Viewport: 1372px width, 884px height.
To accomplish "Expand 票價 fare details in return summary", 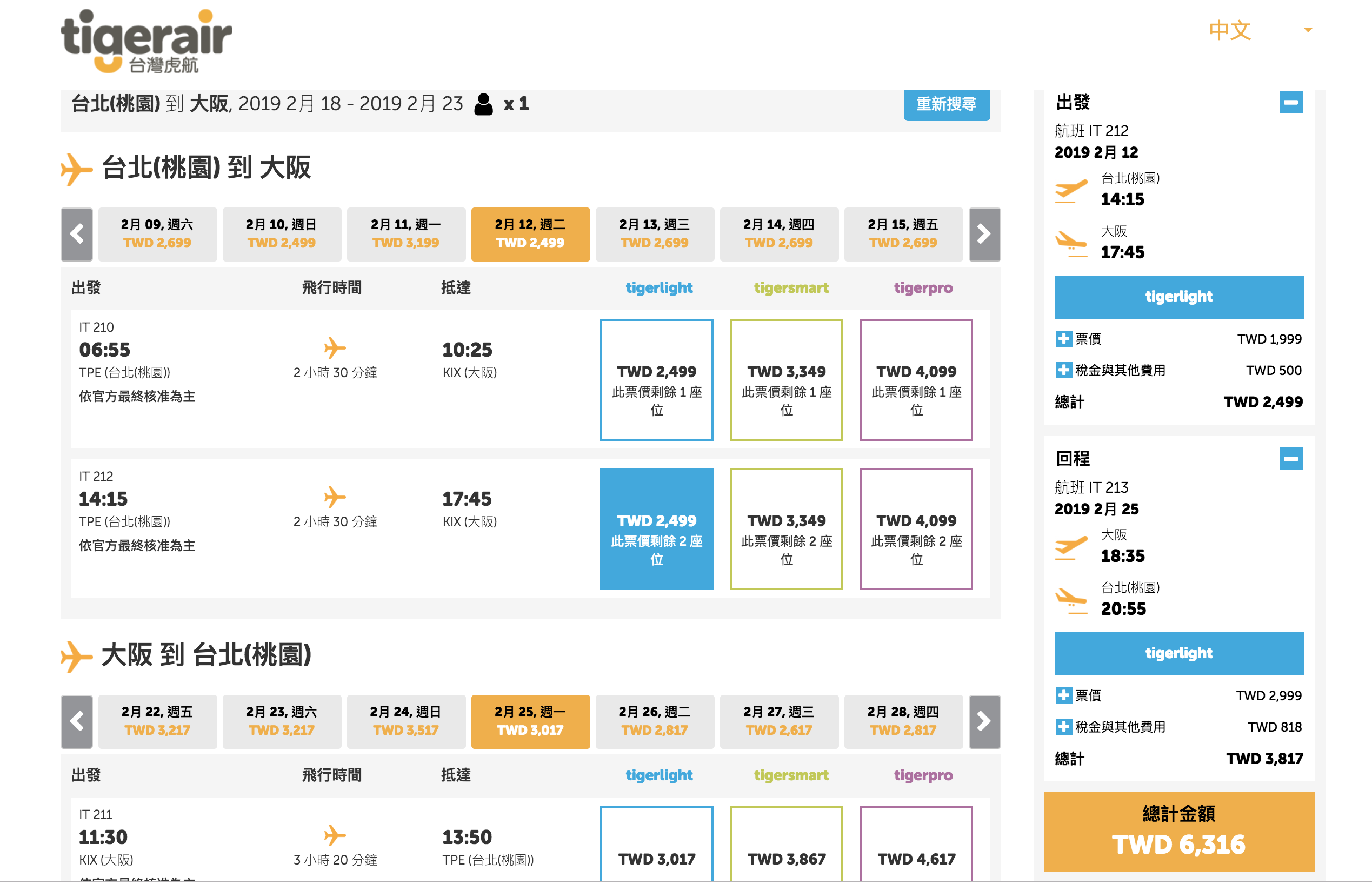I will 1064,695.
